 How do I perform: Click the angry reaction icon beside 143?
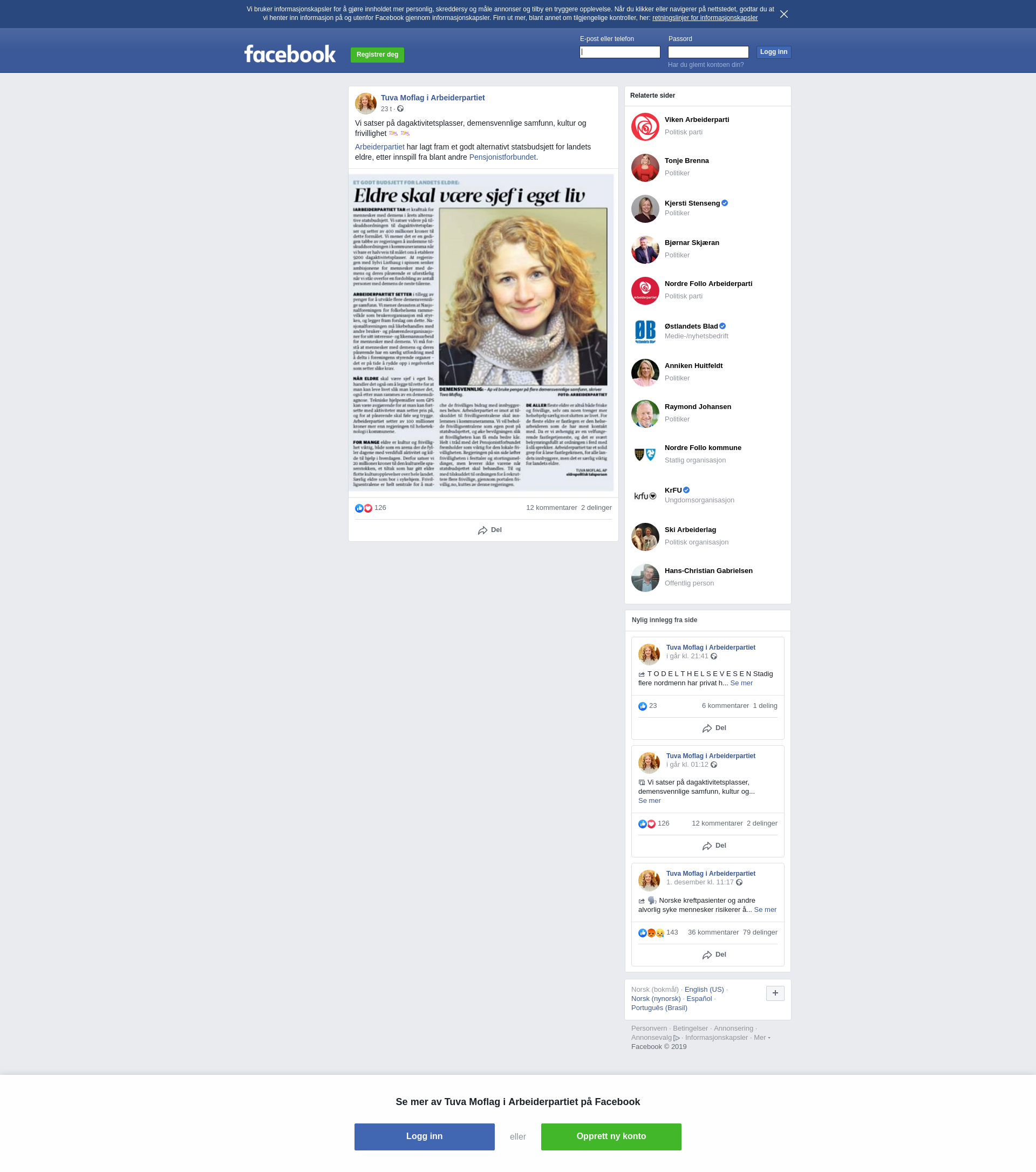pos(651,933)
